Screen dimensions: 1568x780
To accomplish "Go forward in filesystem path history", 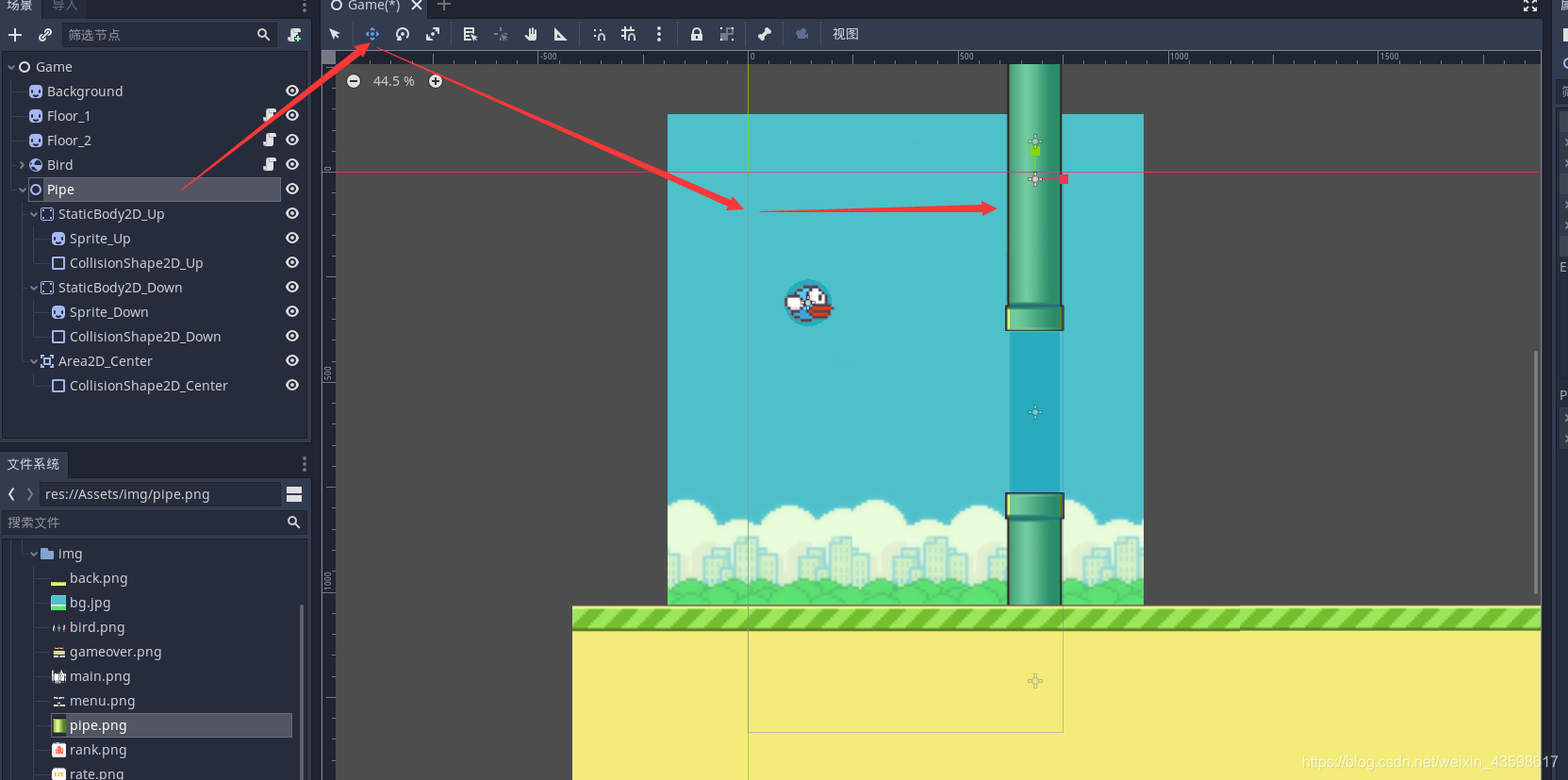I will tap(30, 494).
